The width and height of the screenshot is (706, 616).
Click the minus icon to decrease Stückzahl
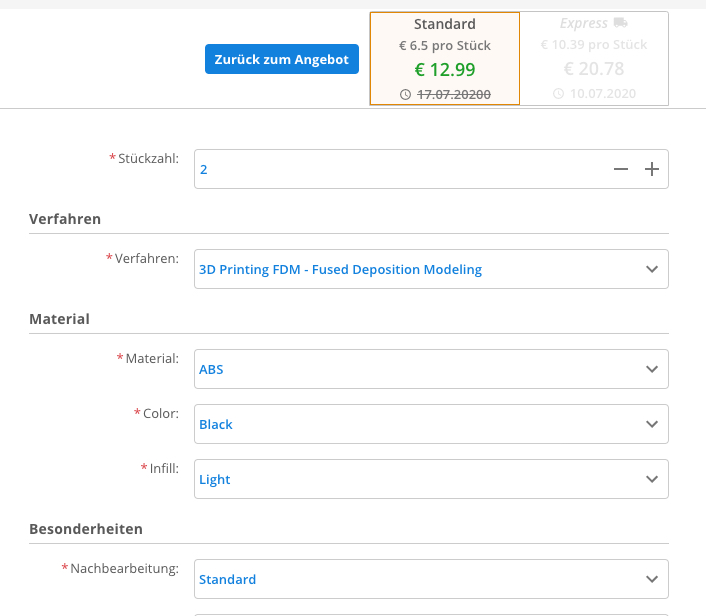(x=621, y=170)
